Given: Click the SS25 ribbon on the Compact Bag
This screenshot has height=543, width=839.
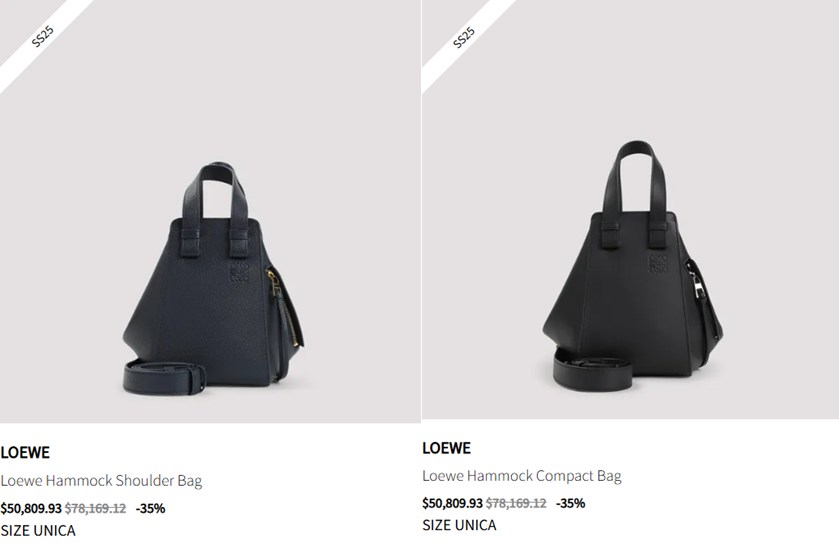Looking at the screenshot, I should 464,37.
